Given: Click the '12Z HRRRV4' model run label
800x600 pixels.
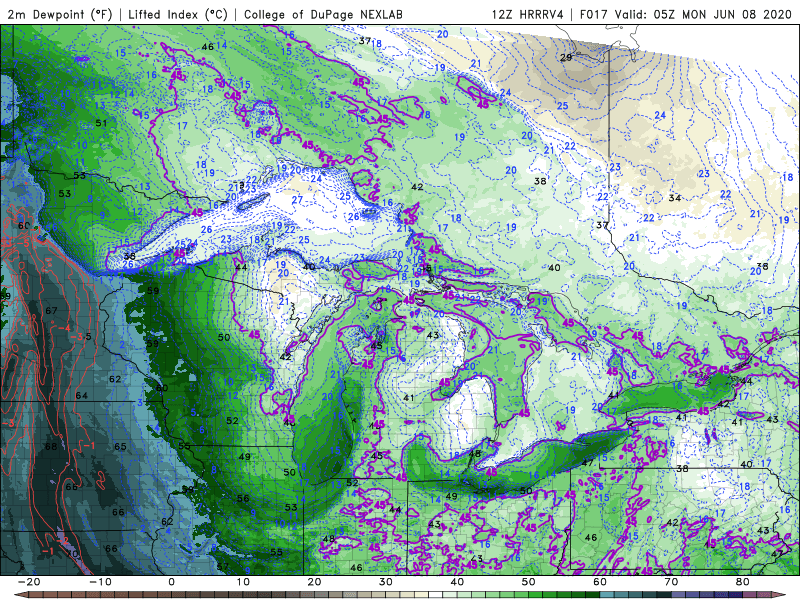Looking at the screenshot, I should (x=528, y=14).
